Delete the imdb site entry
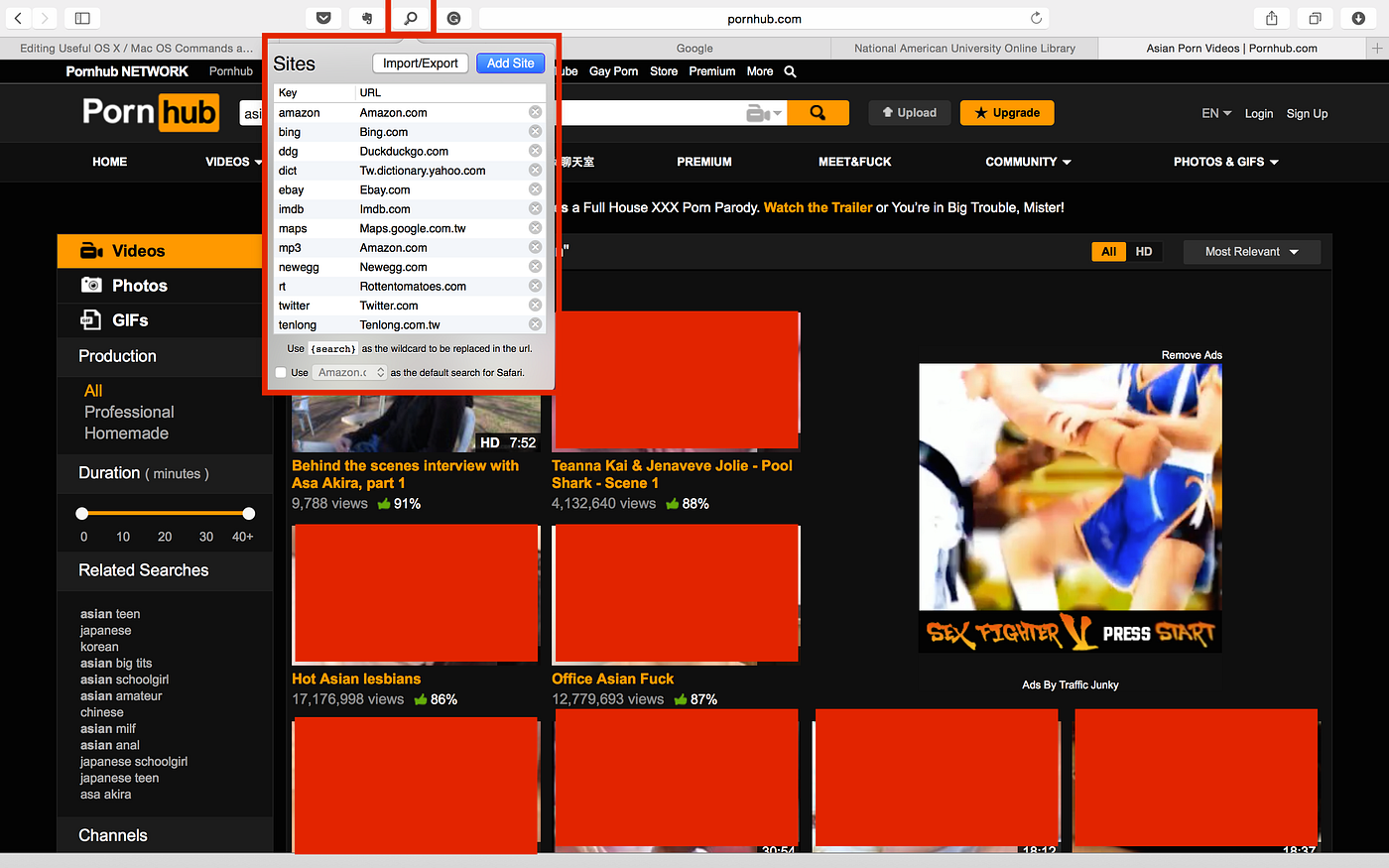 pos(535,208)
